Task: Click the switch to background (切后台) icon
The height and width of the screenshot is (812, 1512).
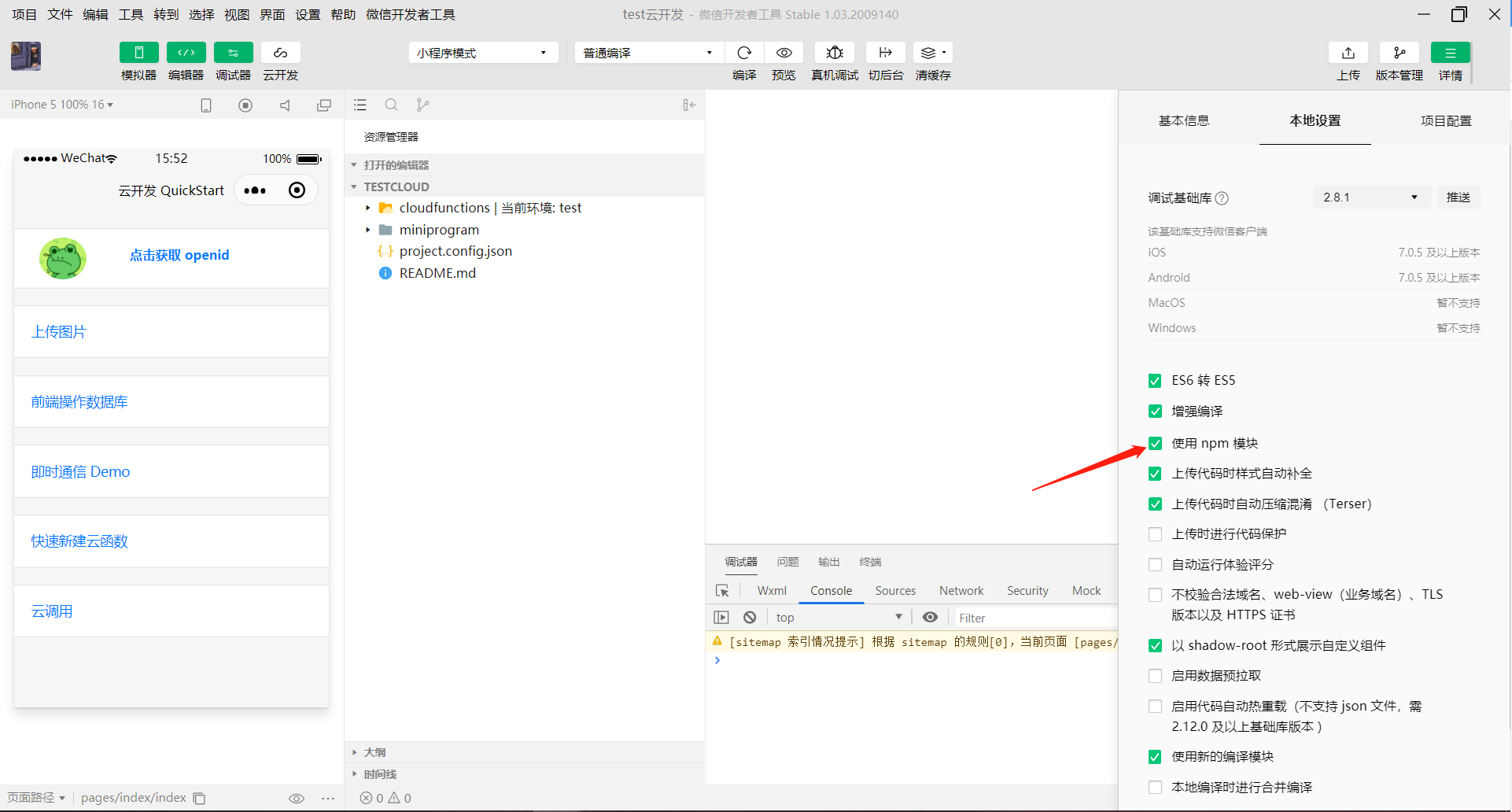Action: tap(885, 53)
